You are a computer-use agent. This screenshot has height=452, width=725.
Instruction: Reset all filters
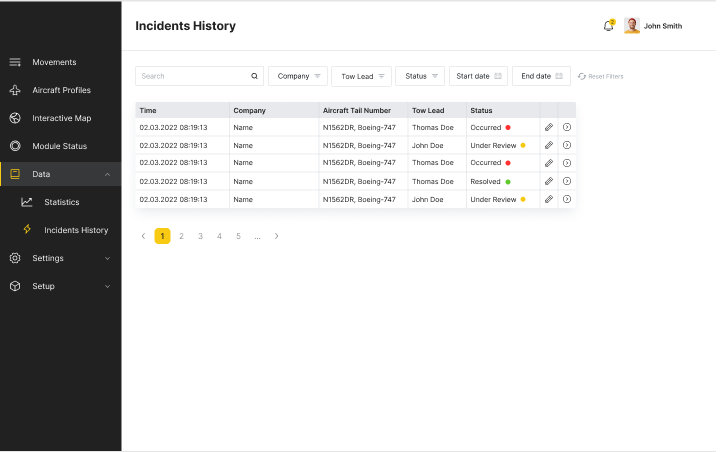[x=600, y=76]
